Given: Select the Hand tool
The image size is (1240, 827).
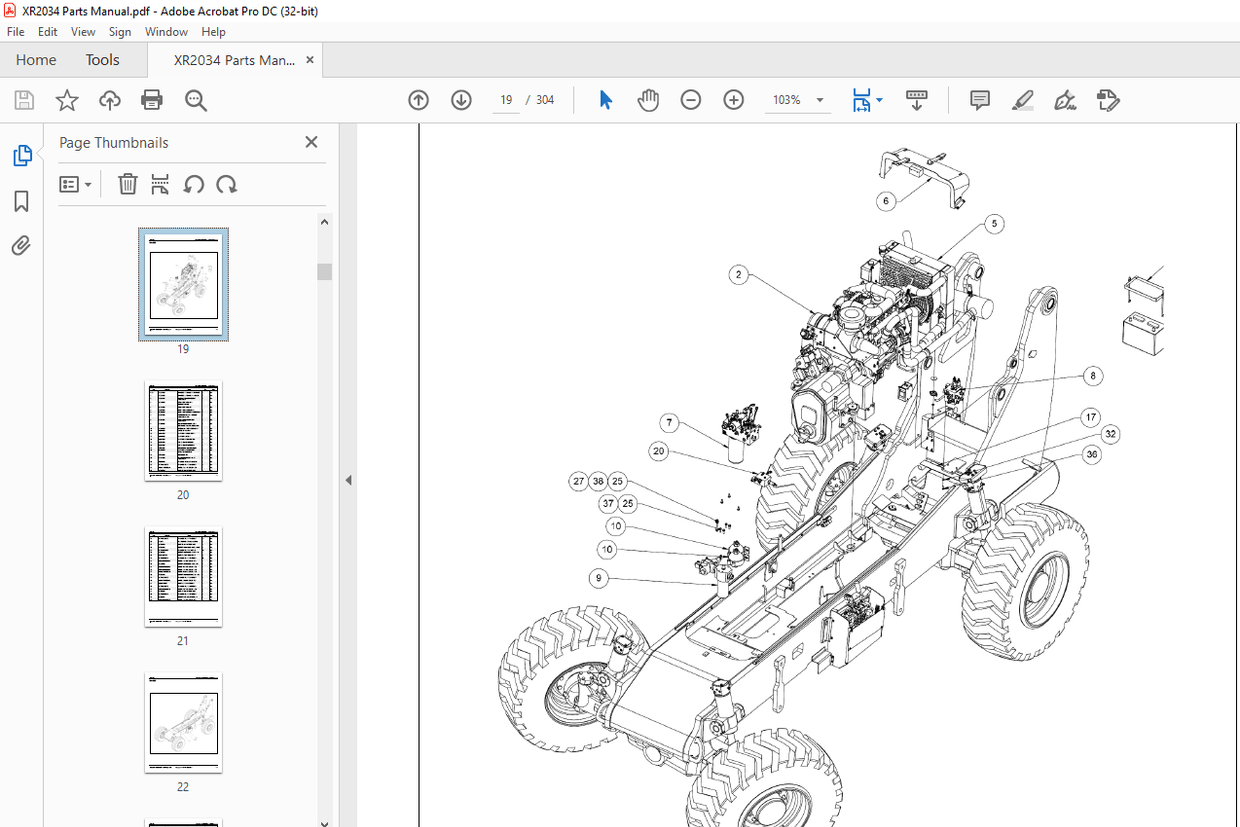Looking at the screenshot, I should (x=648, y=100).
